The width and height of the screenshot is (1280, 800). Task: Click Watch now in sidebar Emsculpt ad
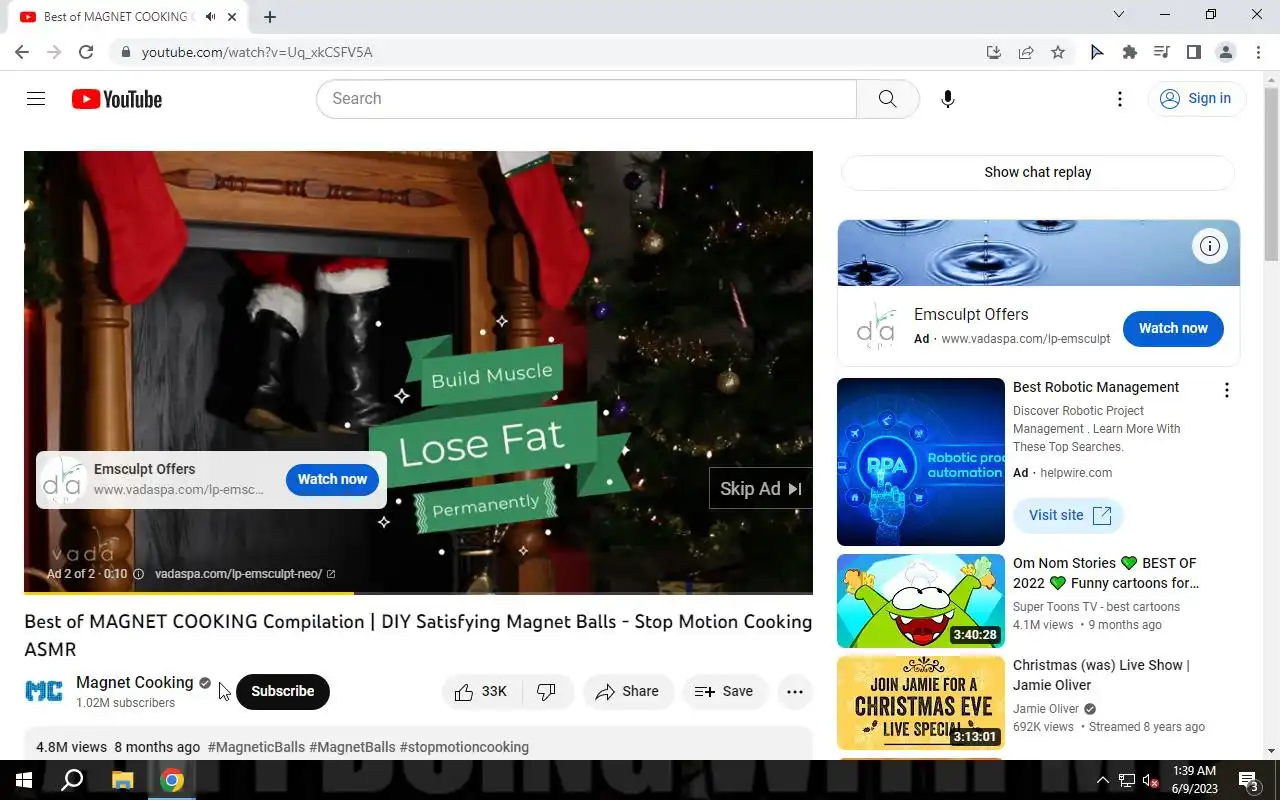point(1173,328)
